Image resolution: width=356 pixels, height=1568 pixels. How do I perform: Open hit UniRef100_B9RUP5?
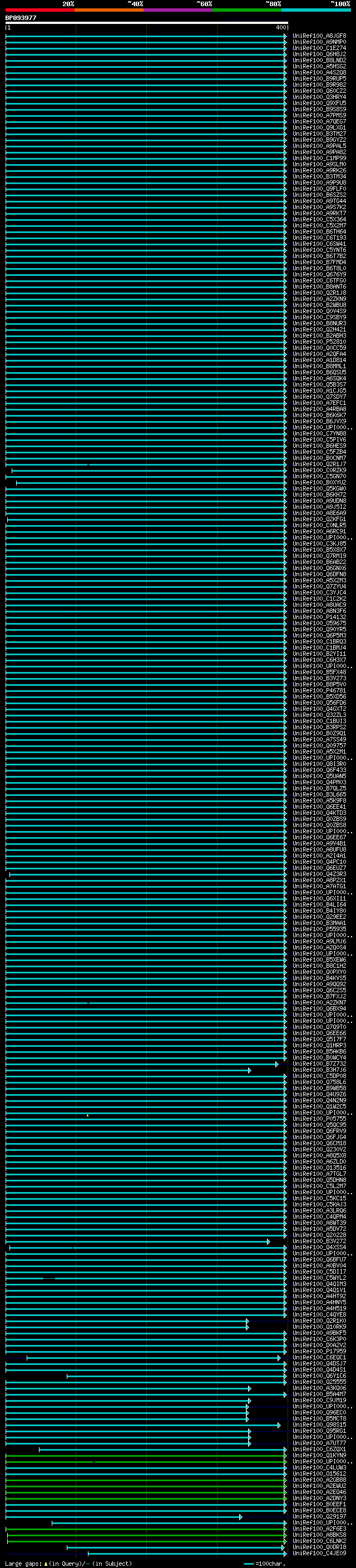tap(319, 78)
